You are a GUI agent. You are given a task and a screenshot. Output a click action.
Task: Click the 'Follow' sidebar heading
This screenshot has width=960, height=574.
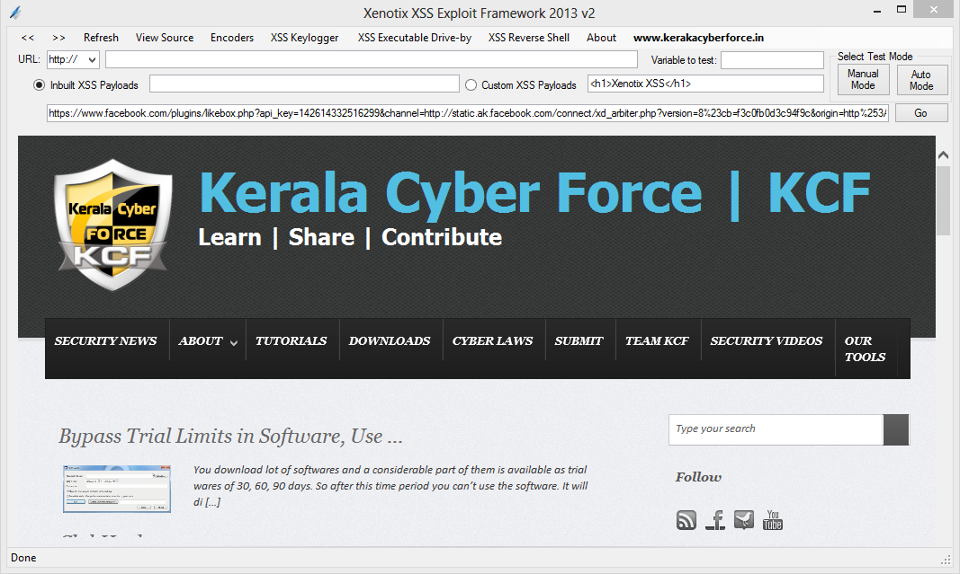pyautogui.click(x=699, y=477)
